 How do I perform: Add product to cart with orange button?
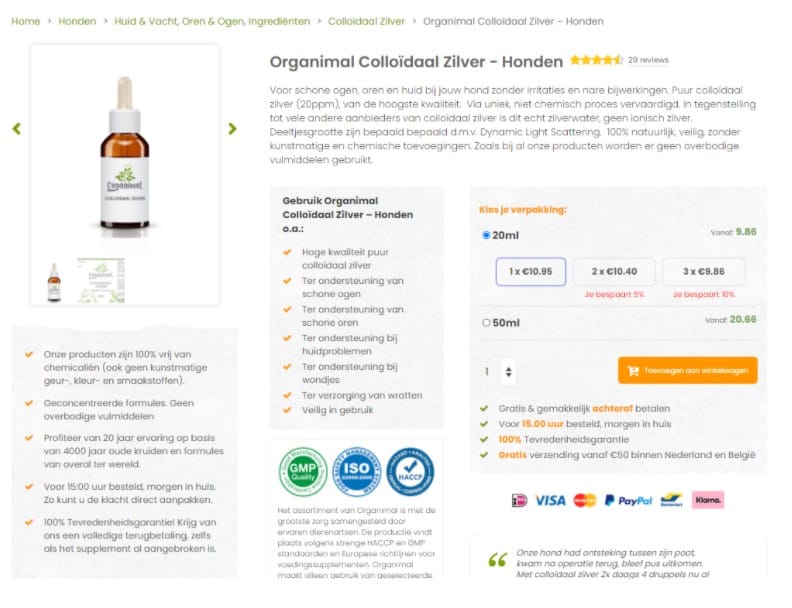[687, 371]
